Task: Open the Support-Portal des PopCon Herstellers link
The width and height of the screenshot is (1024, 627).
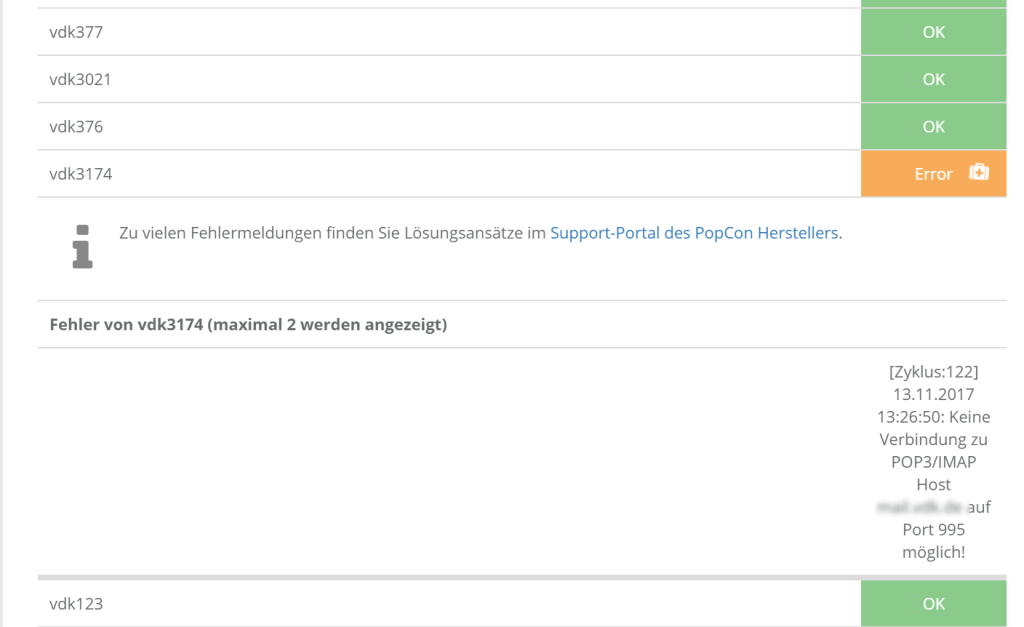Action: 695,233
